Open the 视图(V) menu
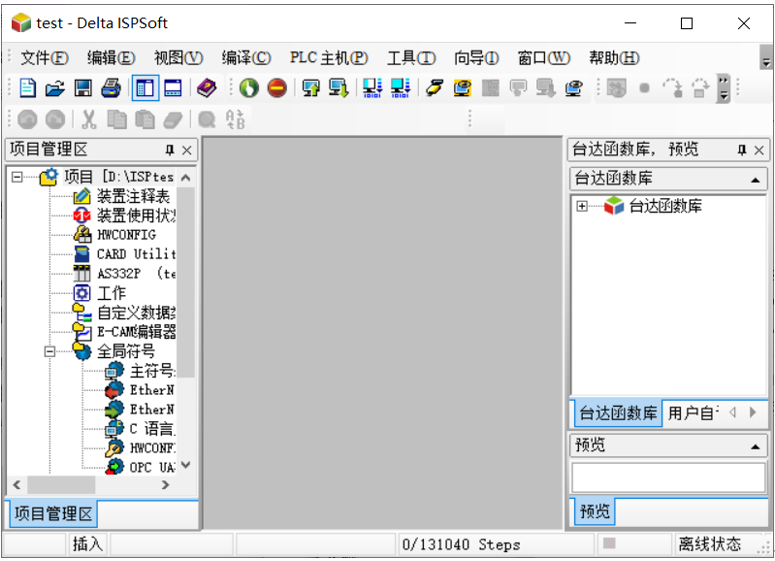Screen dimensions: 775x561 (178, 58)
